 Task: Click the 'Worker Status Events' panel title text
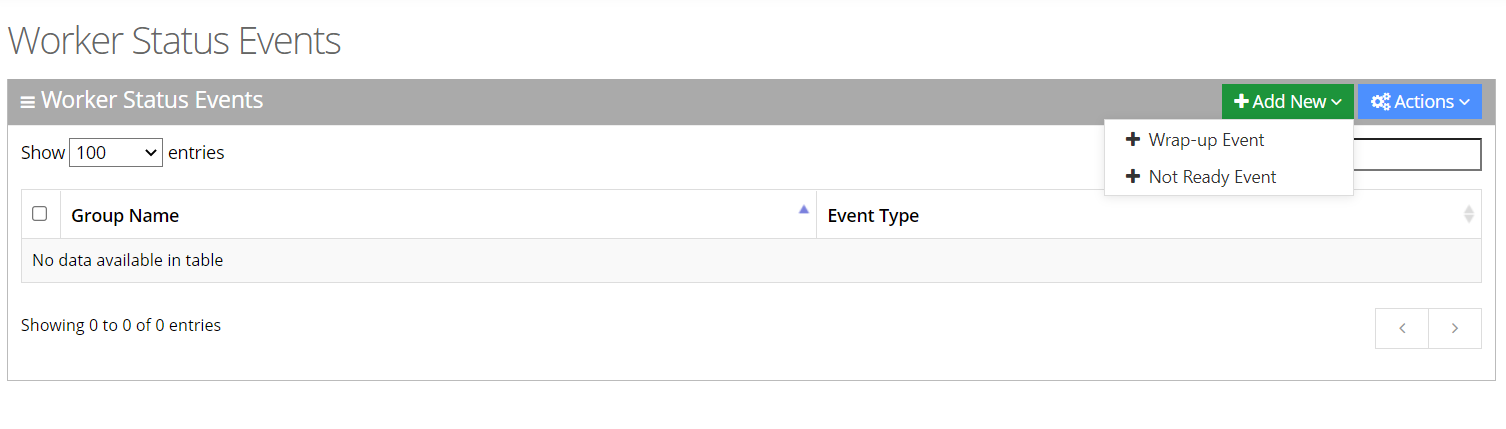[x=152, y=101]
